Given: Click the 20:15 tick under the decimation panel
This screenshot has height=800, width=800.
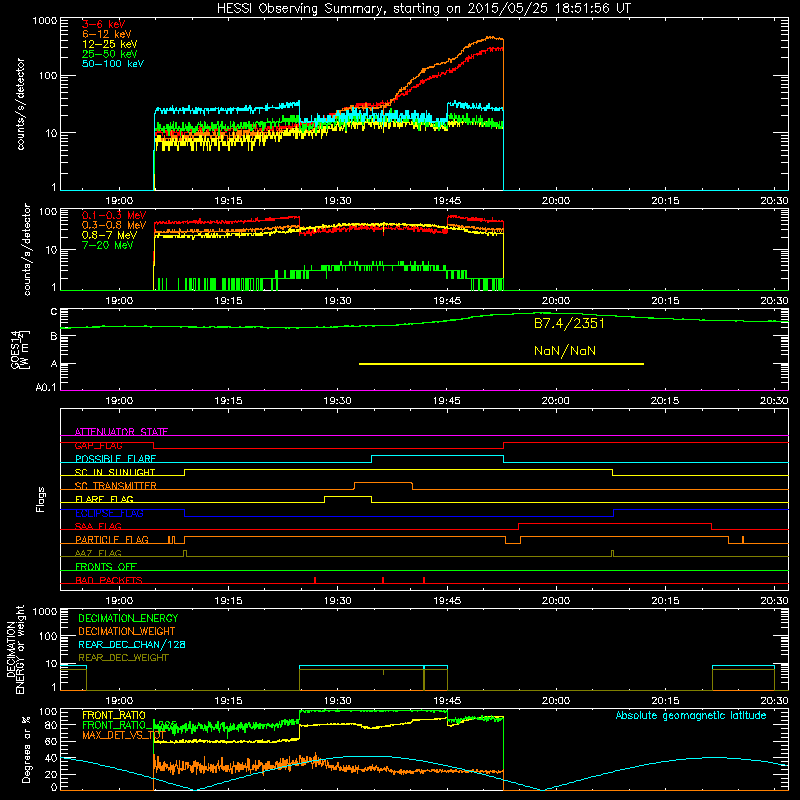Looking at the screenshot, I should click(665, 701).
